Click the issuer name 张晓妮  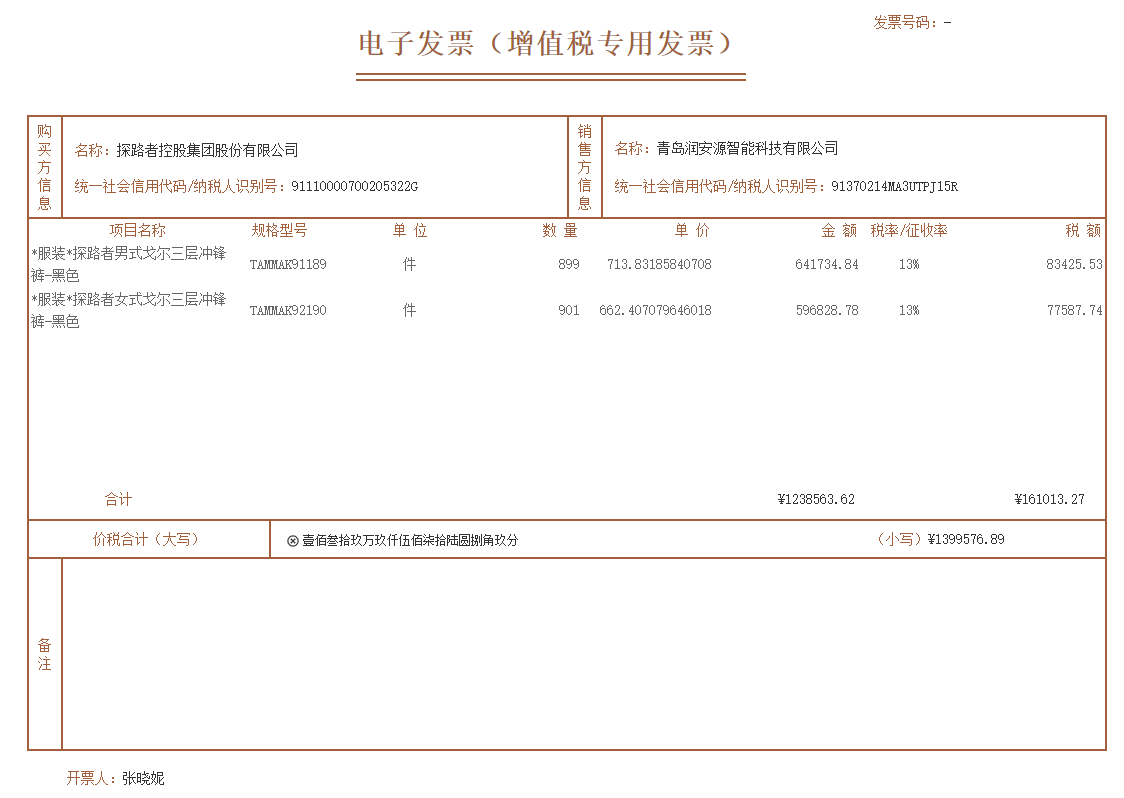(143, 778)
